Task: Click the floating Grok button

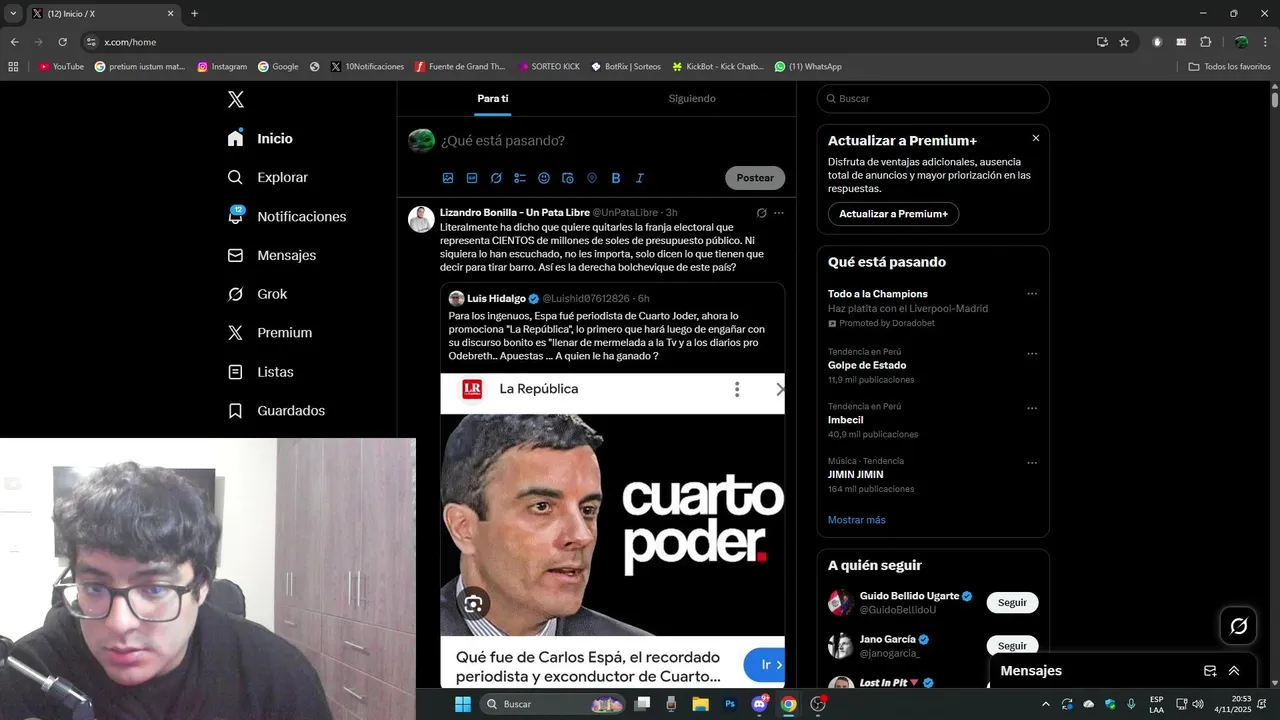Action: [1238, 626]
